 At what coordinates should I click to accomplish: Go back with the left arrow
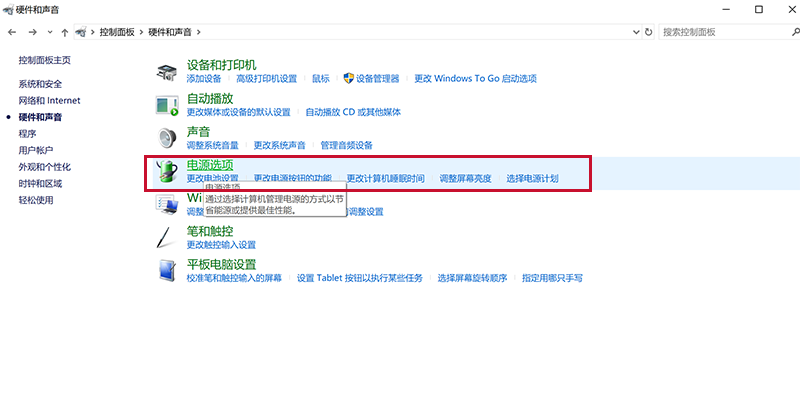click(12, 32)
